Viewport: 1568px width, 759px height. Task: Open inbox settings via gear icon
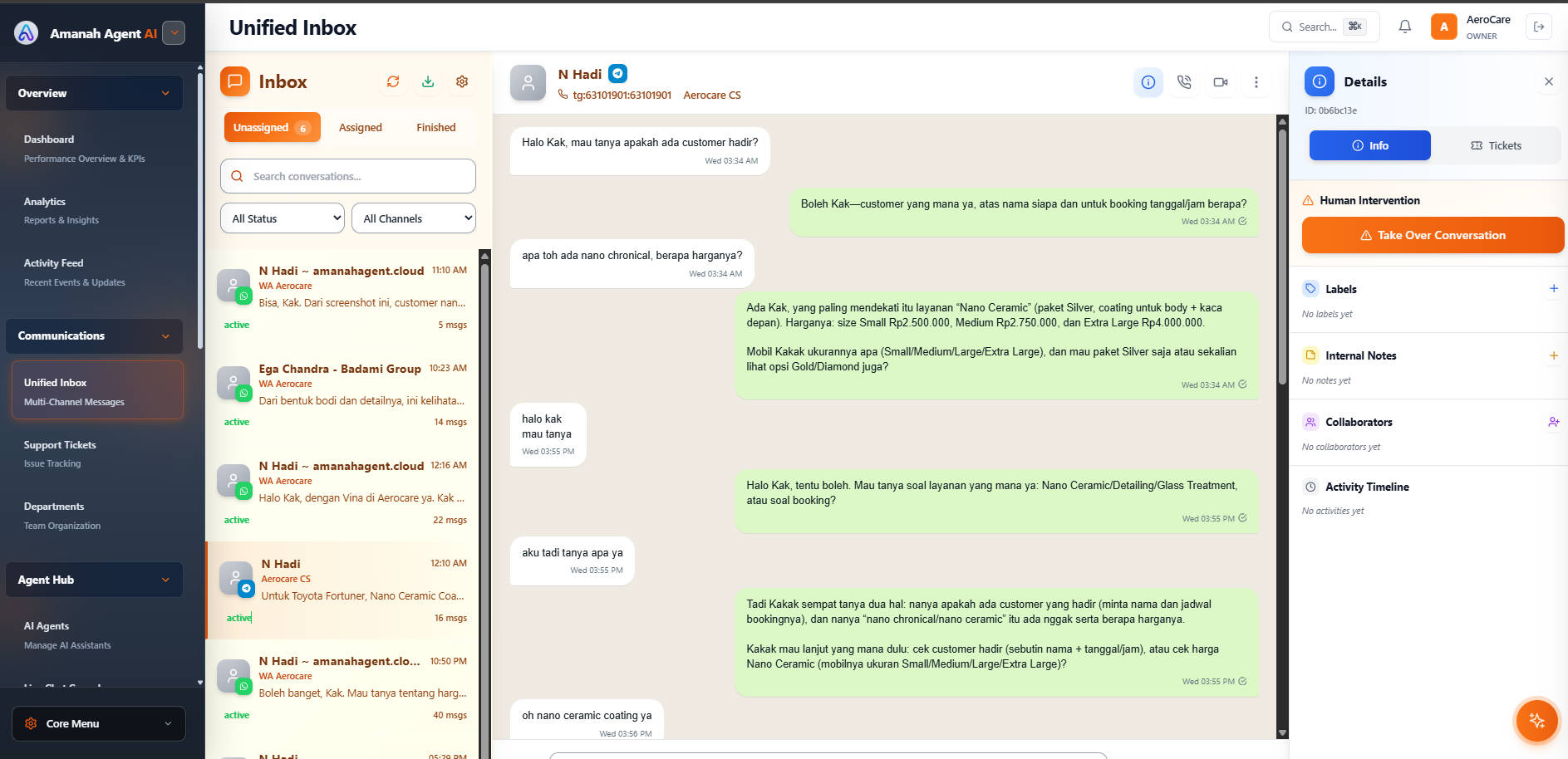coord(462,81)
